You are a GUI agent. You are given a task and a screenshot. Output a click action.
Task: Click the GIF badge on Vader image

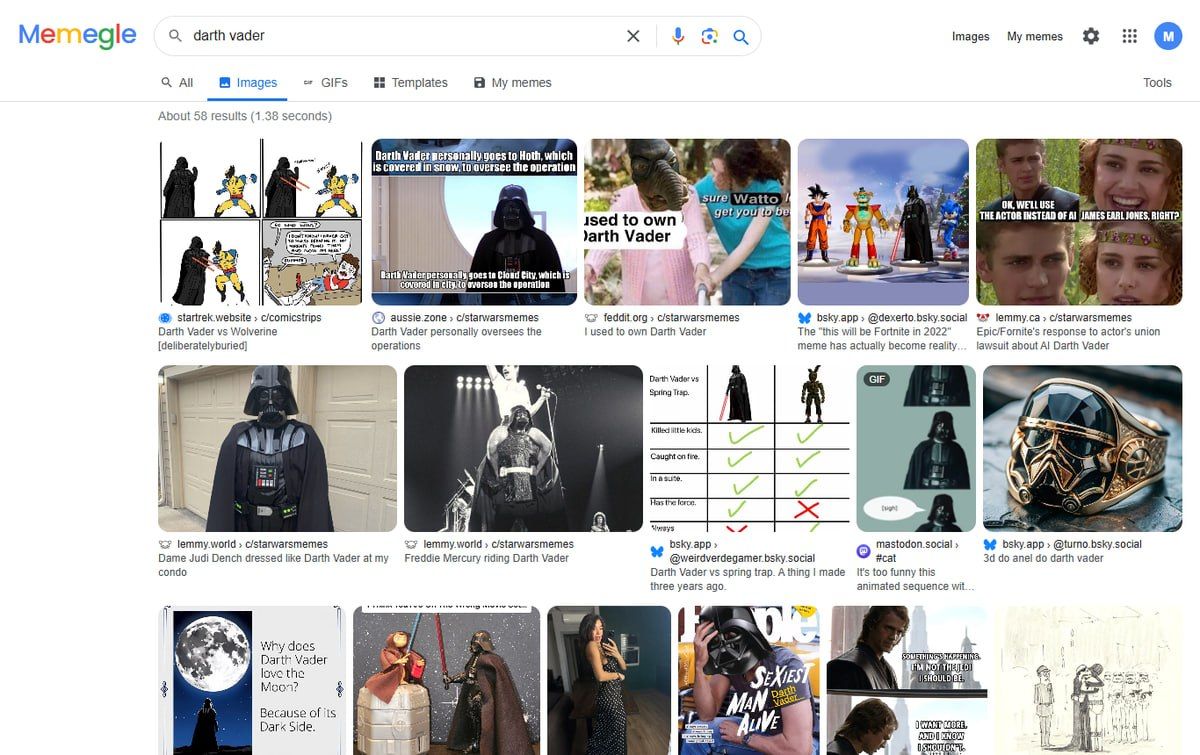(877, 379)
